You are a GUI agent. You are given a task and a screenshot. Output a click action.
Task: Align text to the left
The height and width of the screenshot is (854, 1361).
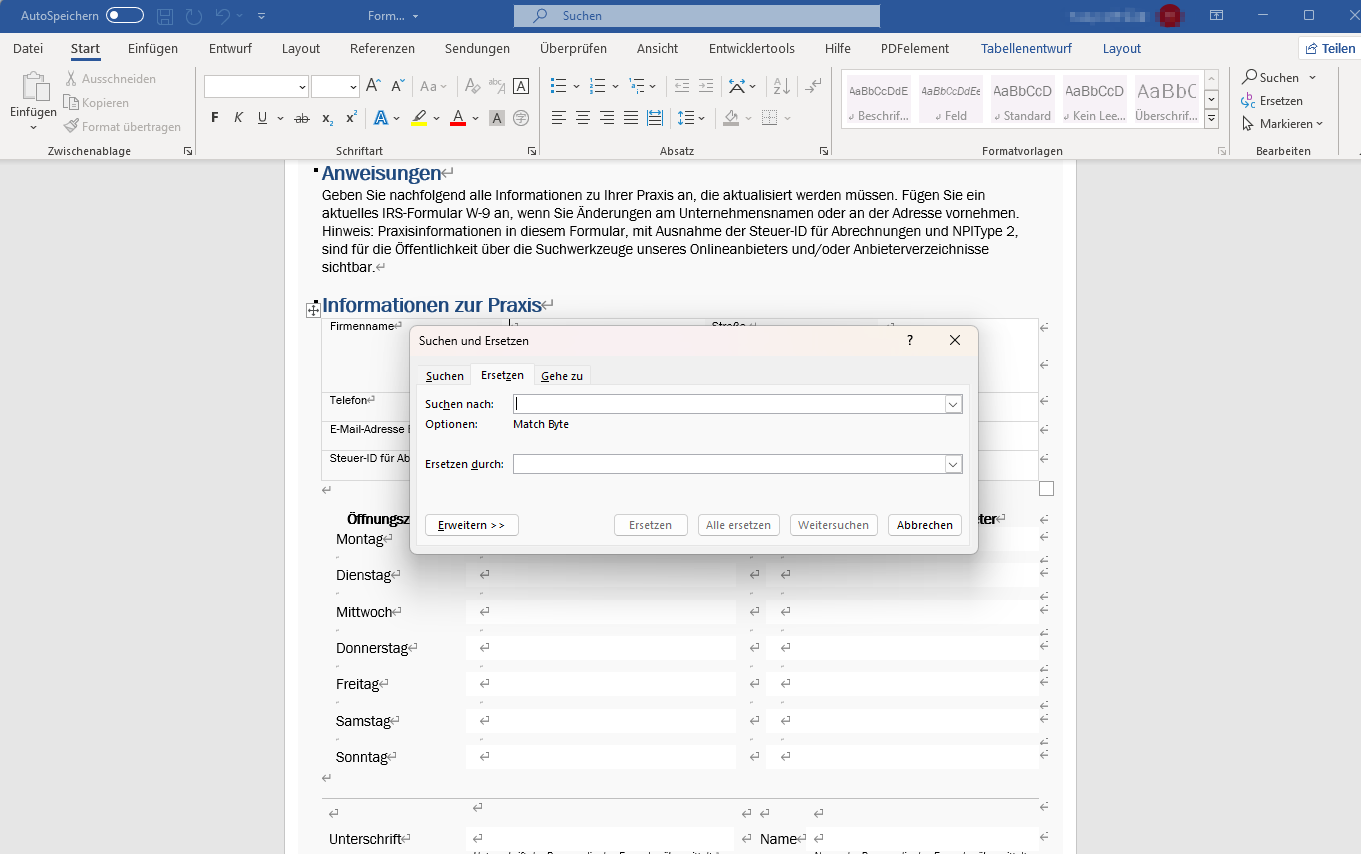coord(559,118)
